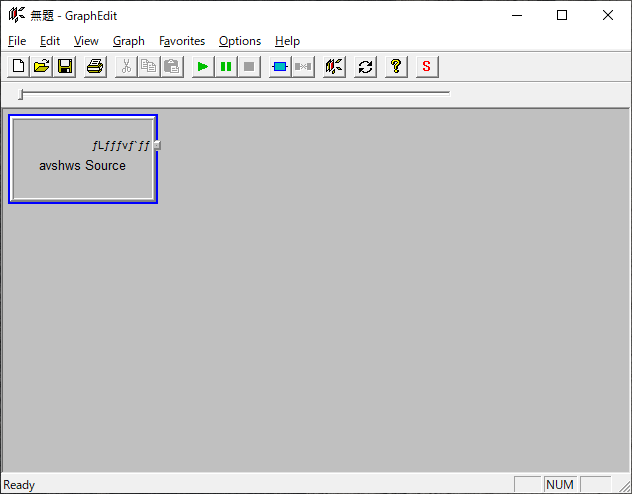Copy selection with copy icon
The width and height of the screenshot is (632, 494).
149,66
